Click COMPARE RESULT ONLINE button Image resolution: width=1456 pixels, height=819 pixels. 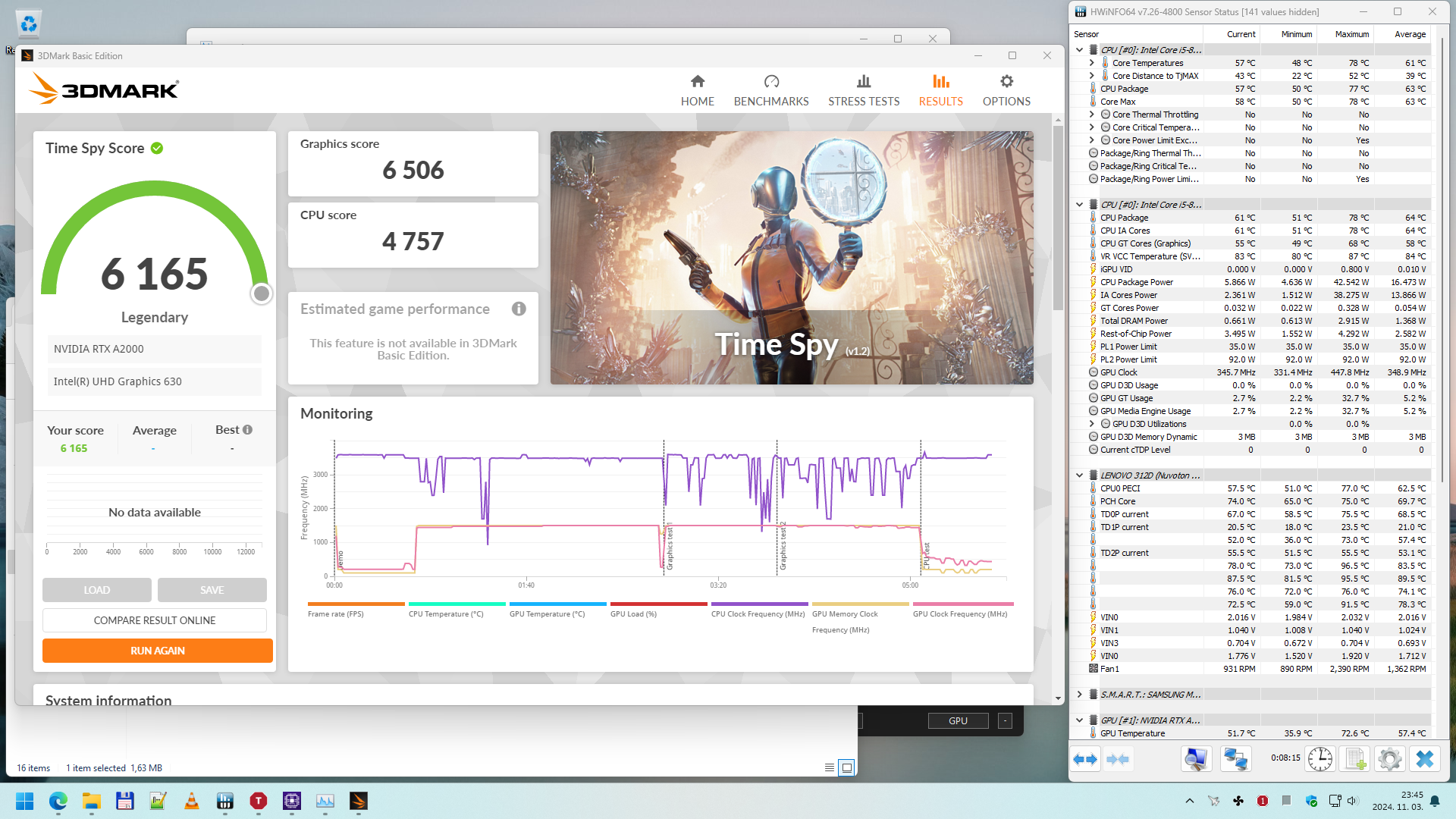coord(155,620)
